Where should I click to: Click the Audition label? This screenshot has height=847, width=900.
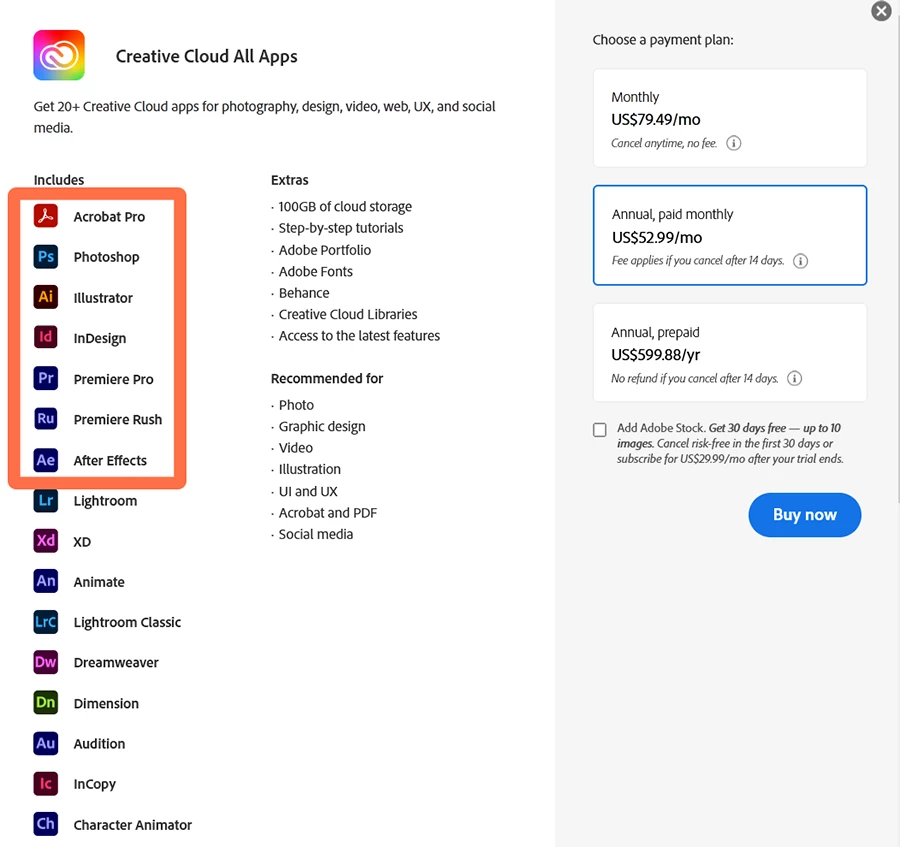click(x=99, y=744)
